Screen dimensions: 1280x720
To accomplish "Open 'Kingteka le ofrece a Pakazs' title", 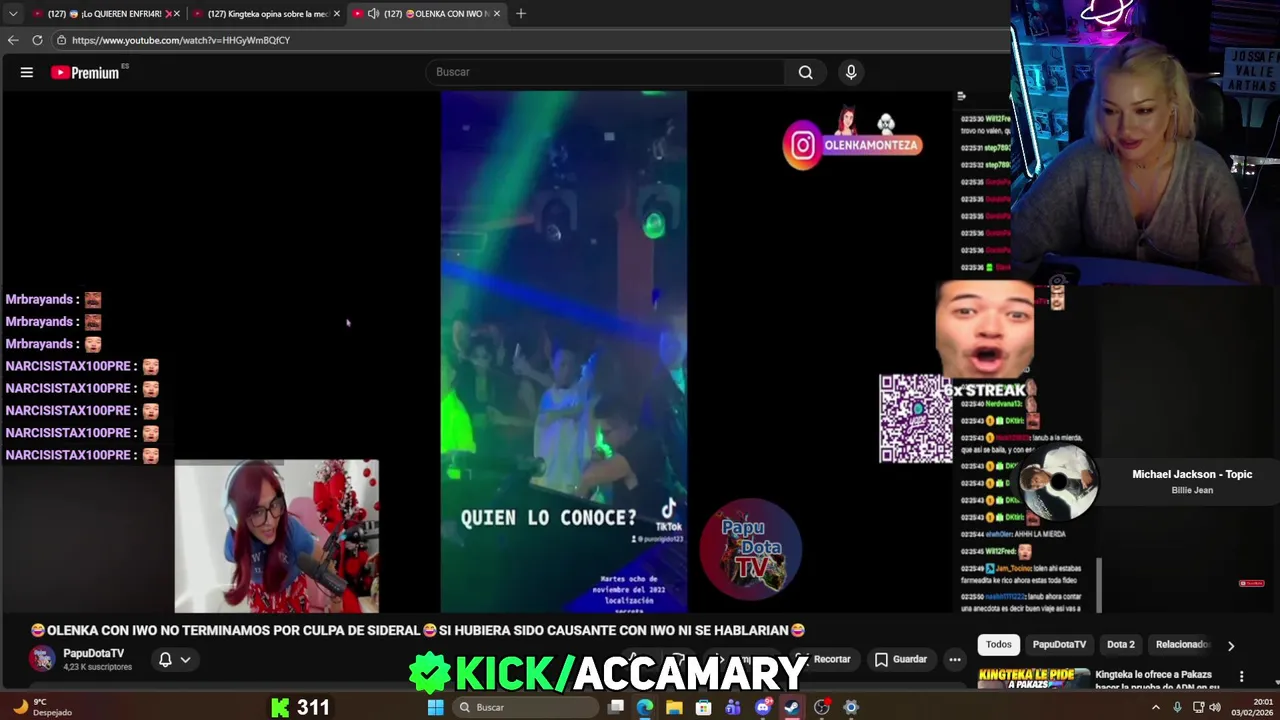I will (x=1157, y=681).
